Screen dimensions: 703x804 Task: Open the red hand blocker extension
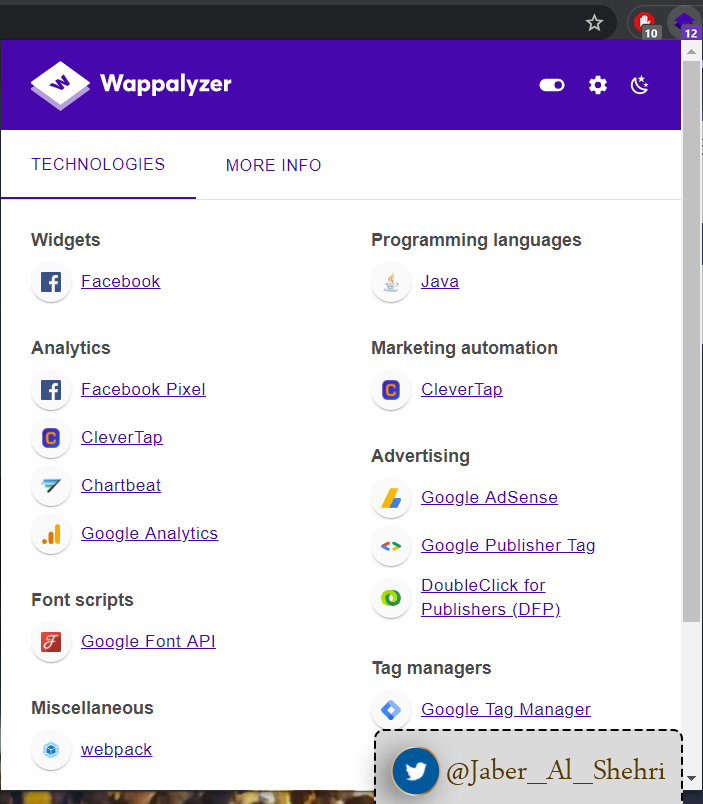point(645,24)
